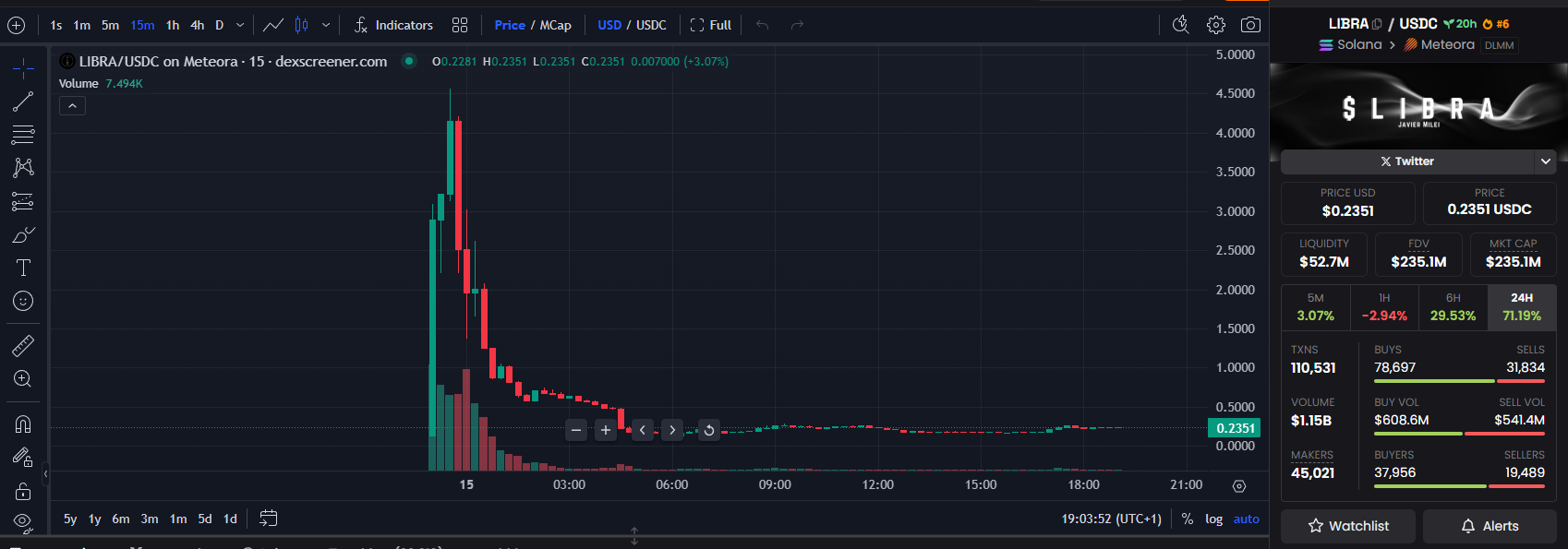Select the 15m timeframe
The image size is (1568, 549).
pyautogui.click(x=142, y=25)
